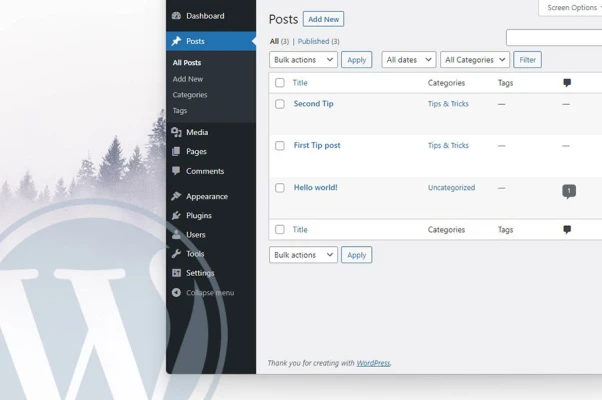Open the Settings menu label
Image resolution: width=602 pixels, height=400 pixels.
point(200,273)
